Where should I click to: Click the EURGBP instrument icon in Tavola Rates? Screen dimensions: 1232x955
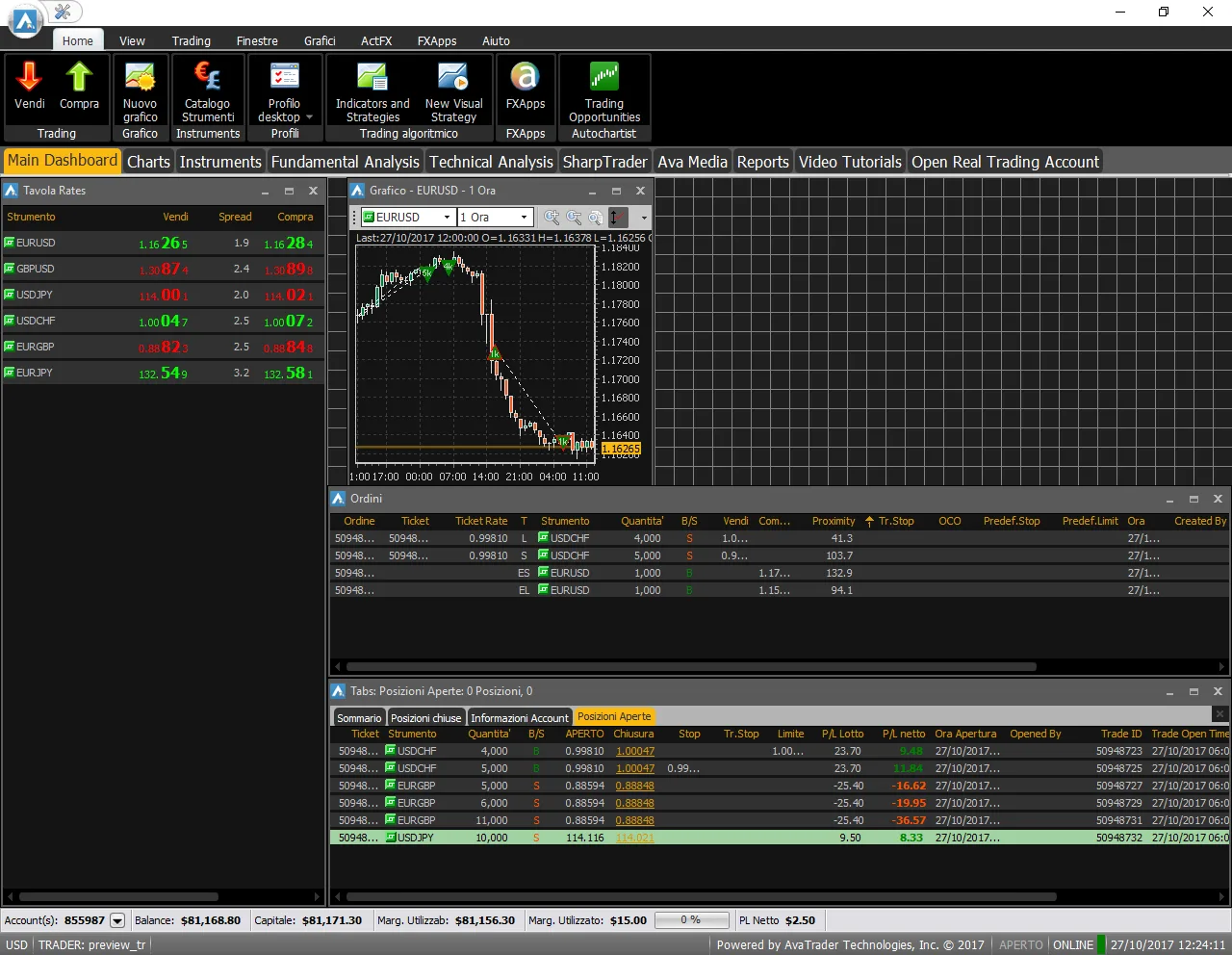(10, 347)
